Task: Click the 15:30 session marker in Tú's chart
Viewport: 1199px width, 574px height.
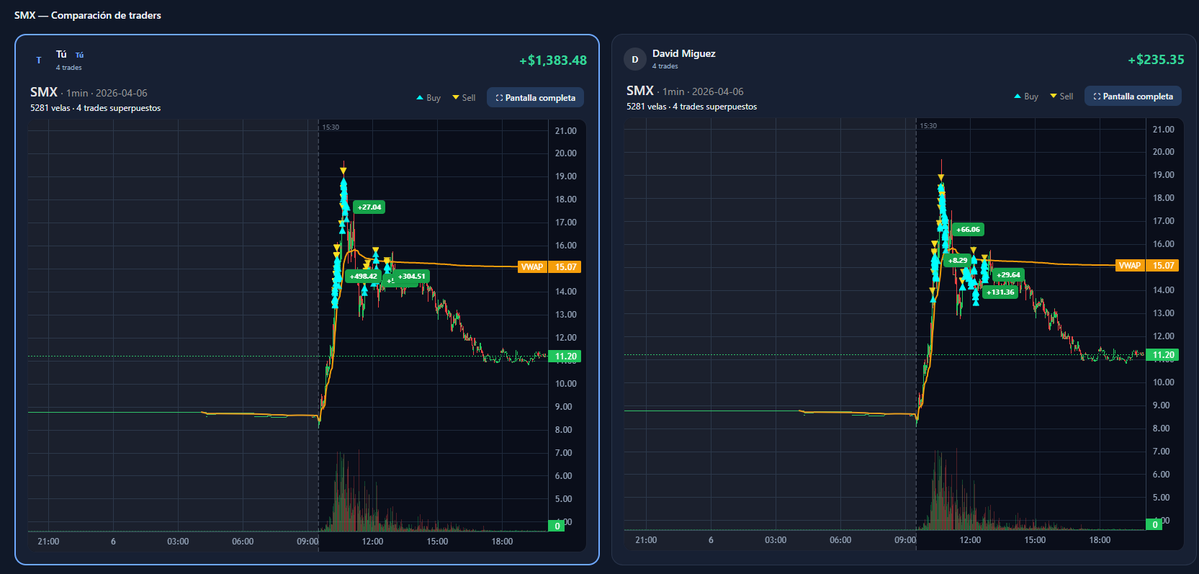Action: click(x=330, y=127)
